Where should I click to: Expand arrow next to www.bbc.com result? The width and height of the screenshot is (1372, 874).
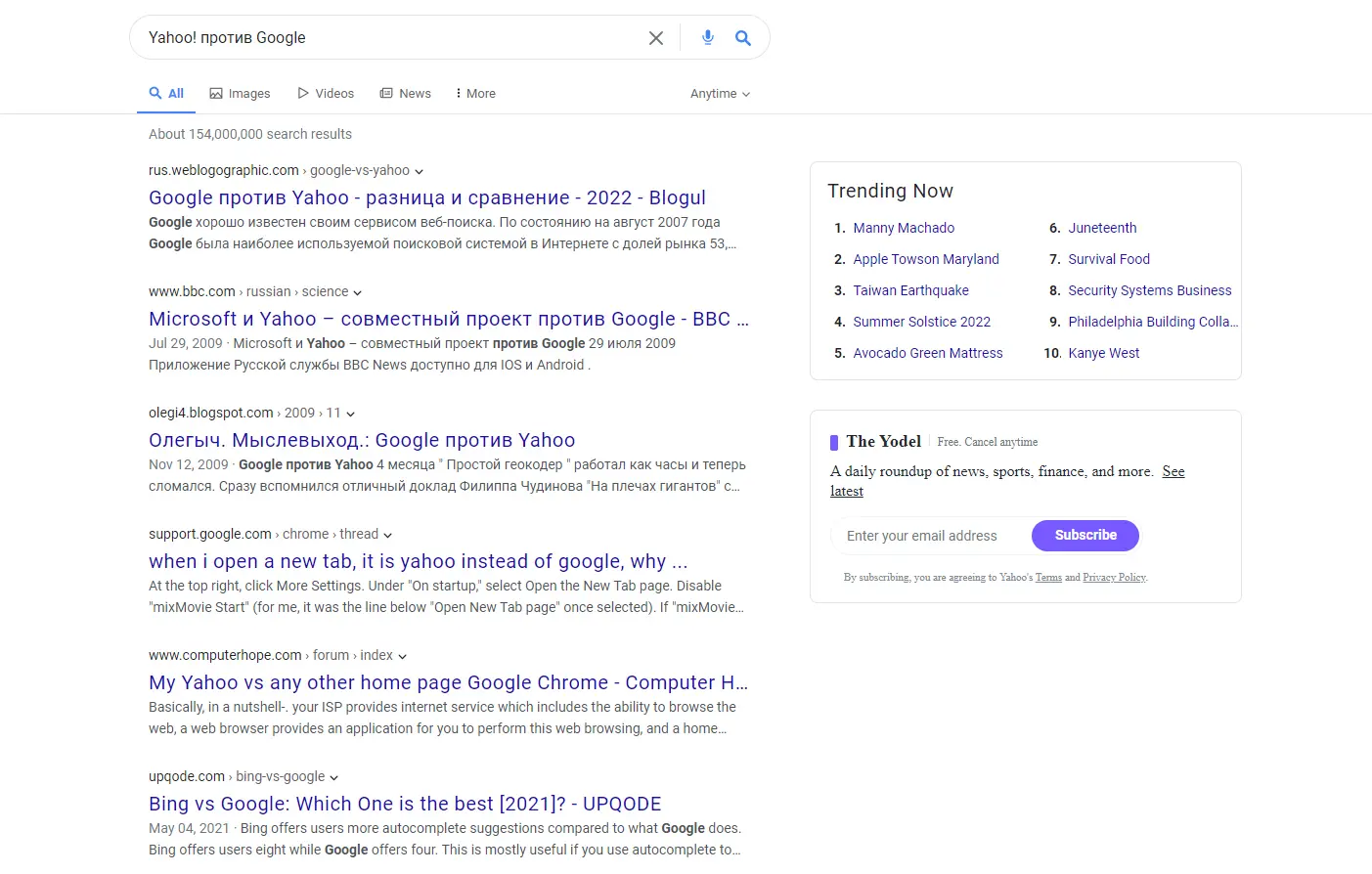[x=357, y=292]
